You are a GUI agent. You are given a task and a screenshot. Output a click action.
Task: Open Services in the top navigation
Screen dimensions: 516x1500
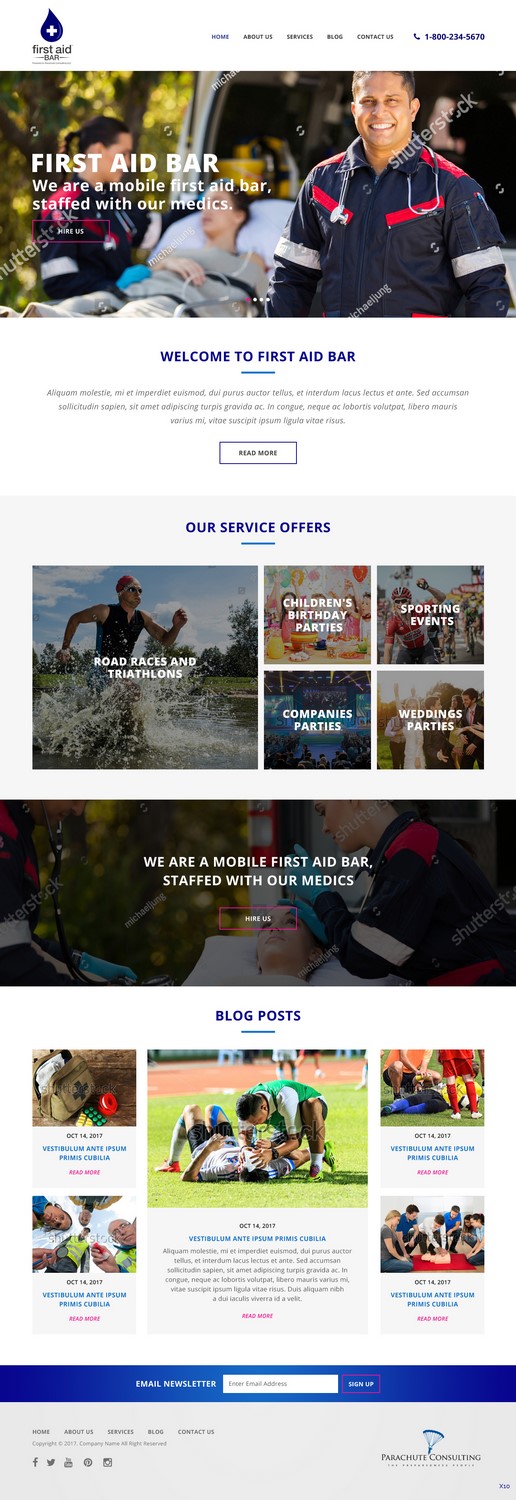tap(300, 37)
